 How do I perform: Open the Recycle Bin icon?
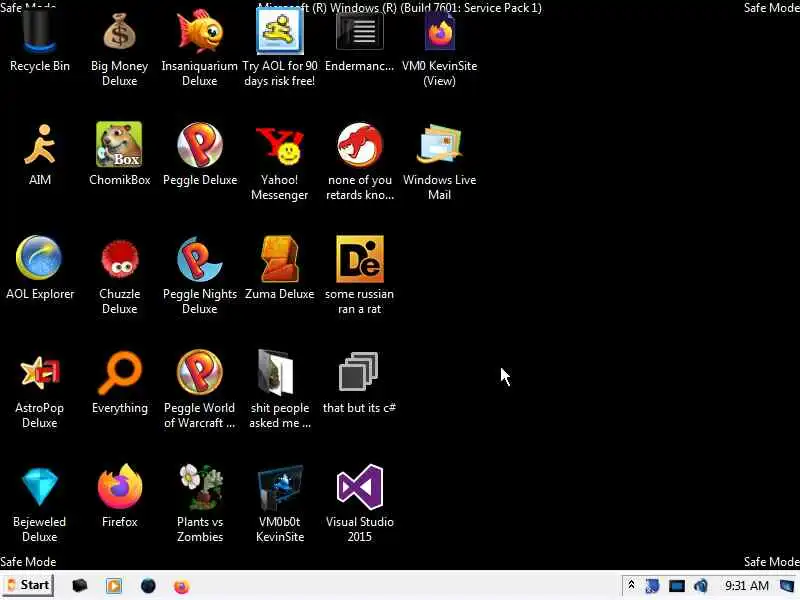39,32
